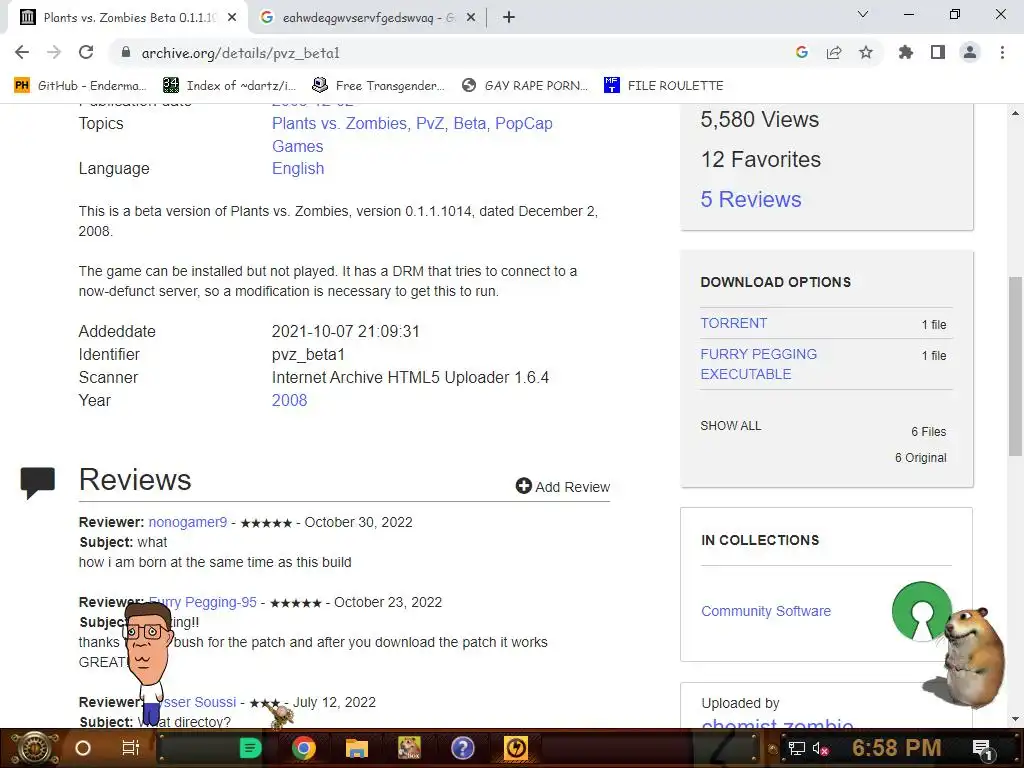Open the PvZ topic link
Viewport: 1024px width, 768px height.
pyautogui.click(x=430, y=123)
